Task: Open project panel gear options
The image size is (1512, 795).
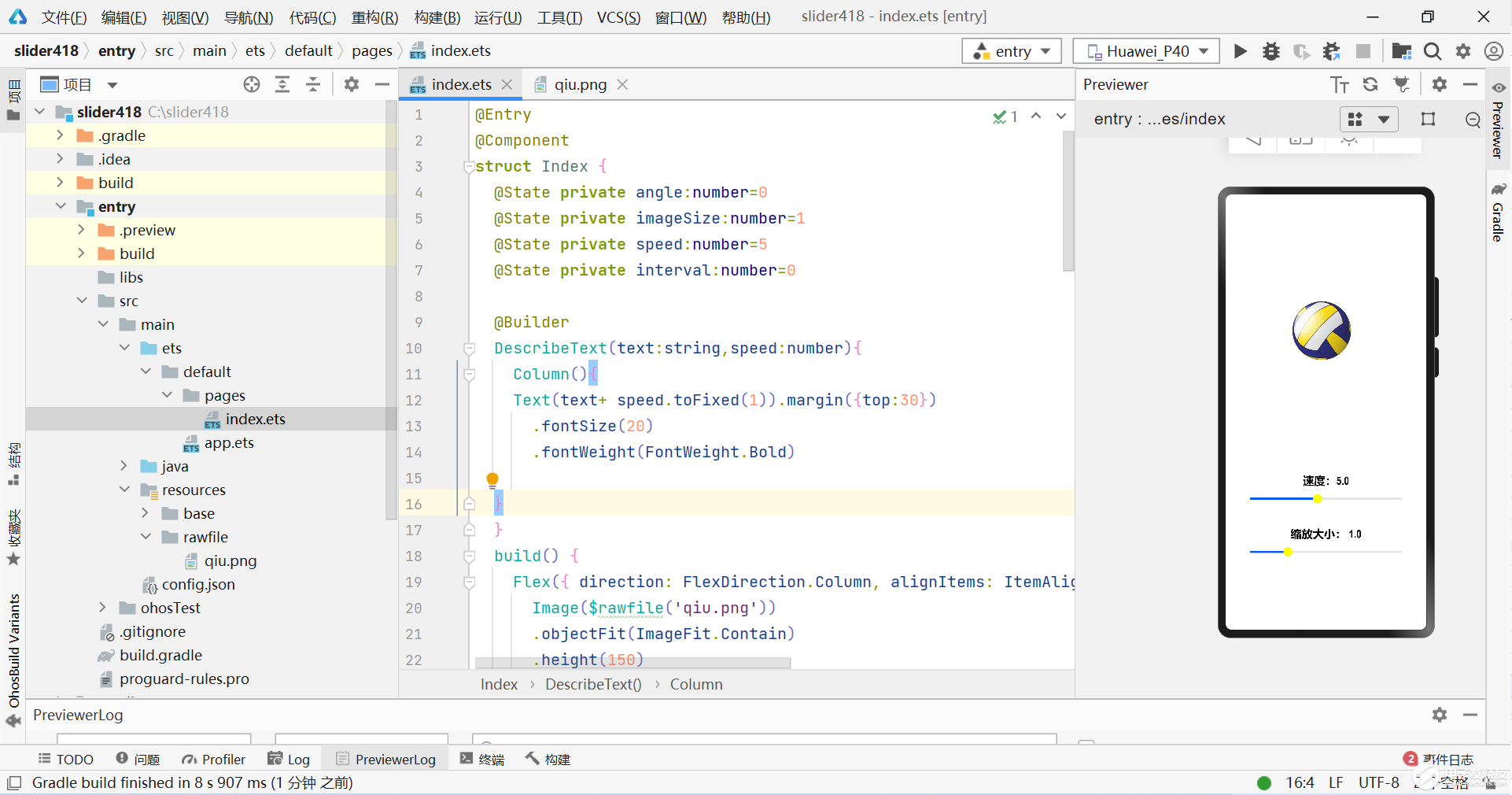Action: 352,84
